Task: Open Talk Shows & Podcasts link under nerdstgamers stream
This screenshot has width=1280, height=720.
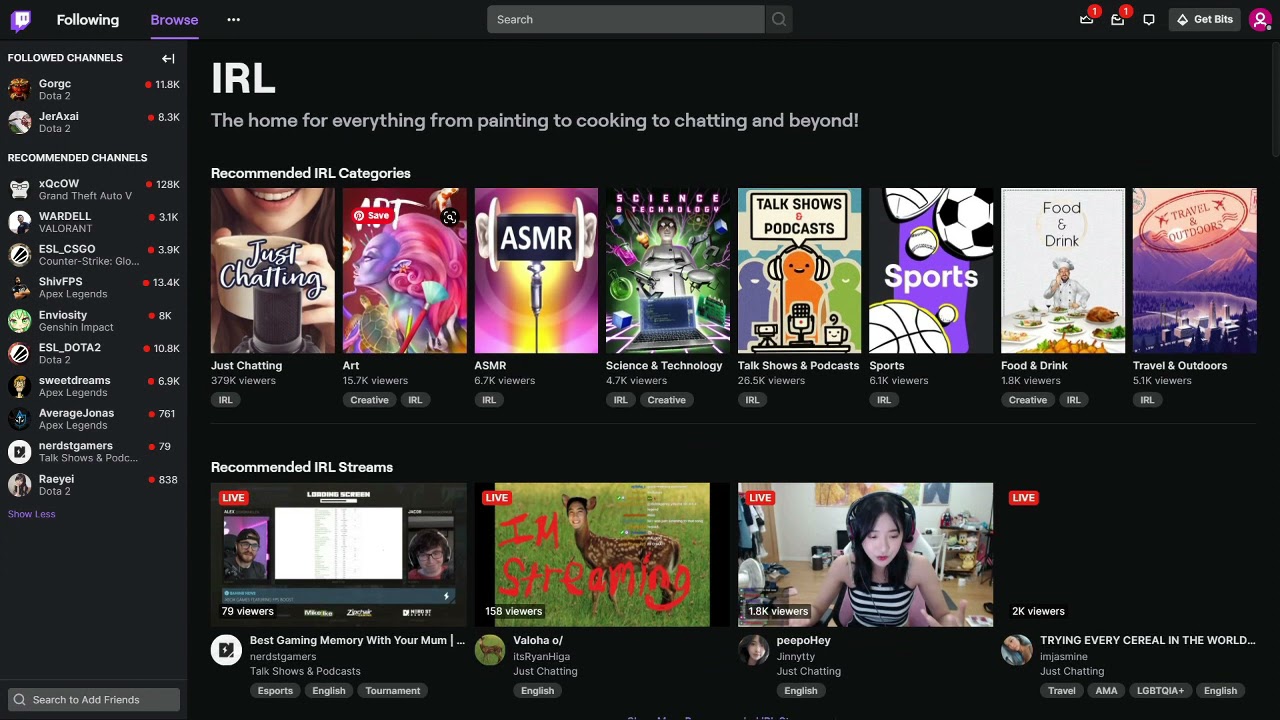Action: tap(305, 671)
